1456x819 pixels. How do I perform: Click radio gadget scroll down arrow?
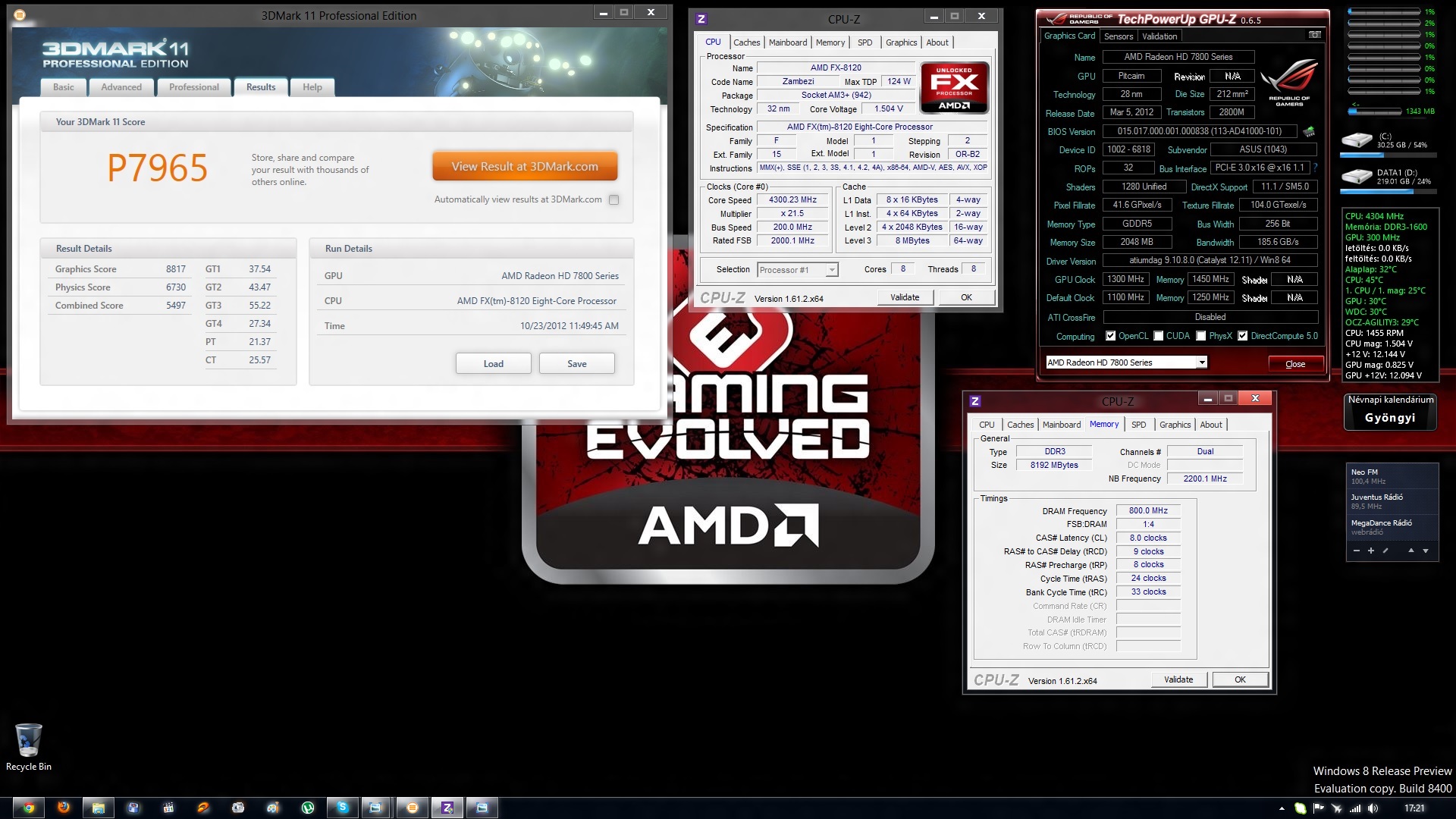[x=1426, y=551]
